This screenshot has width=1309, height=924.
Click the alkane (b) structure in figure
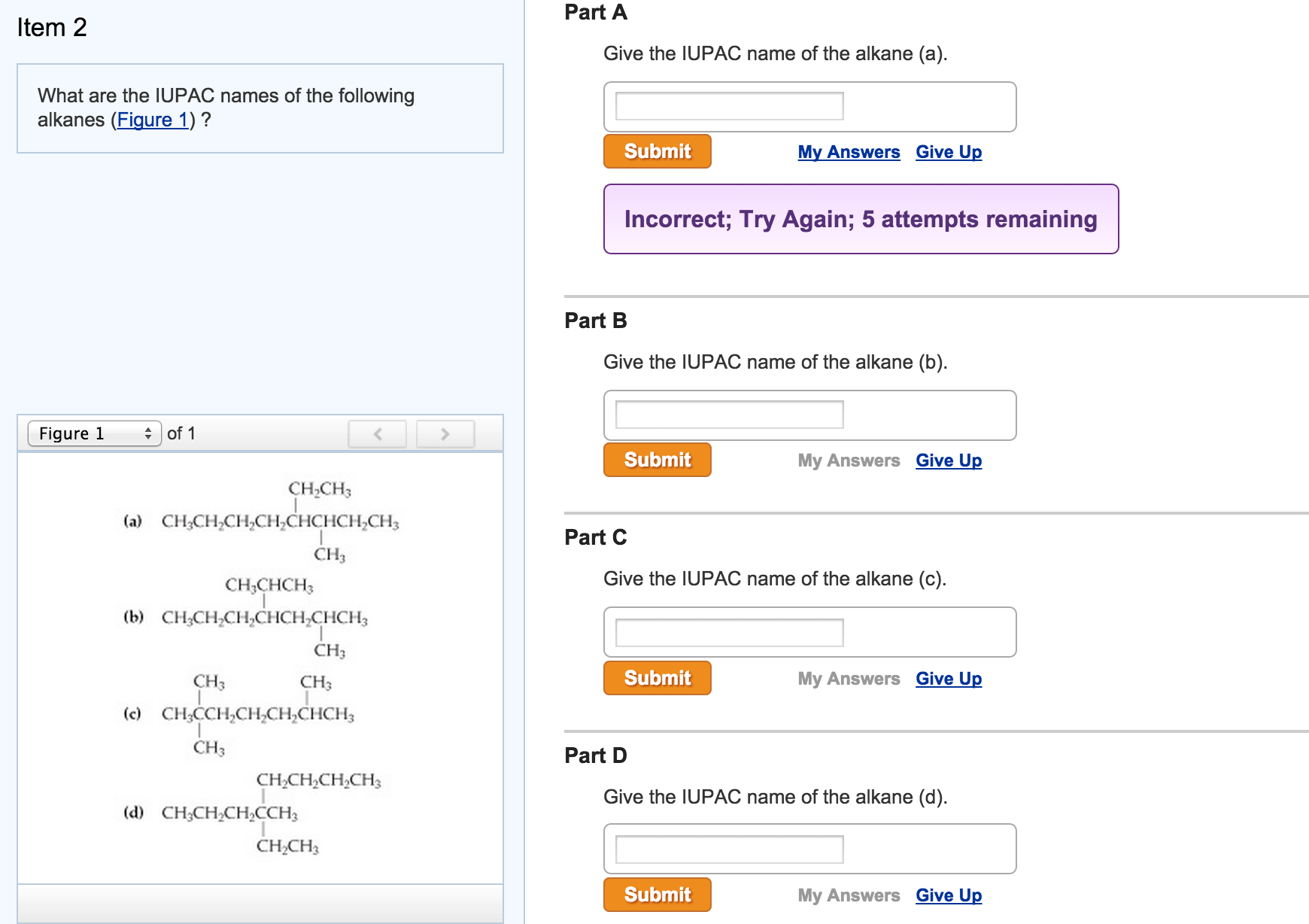[x=265, y=618]
